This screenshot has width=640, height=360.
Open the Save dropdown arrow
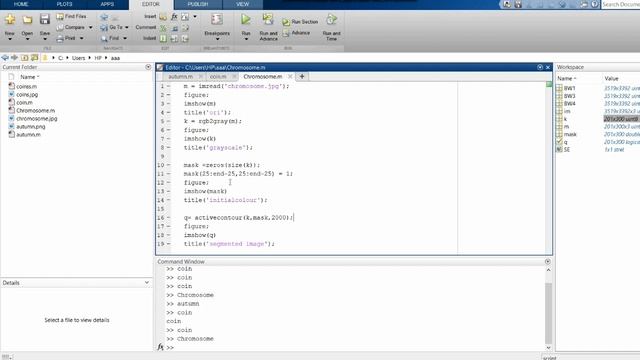pos(44,39)
